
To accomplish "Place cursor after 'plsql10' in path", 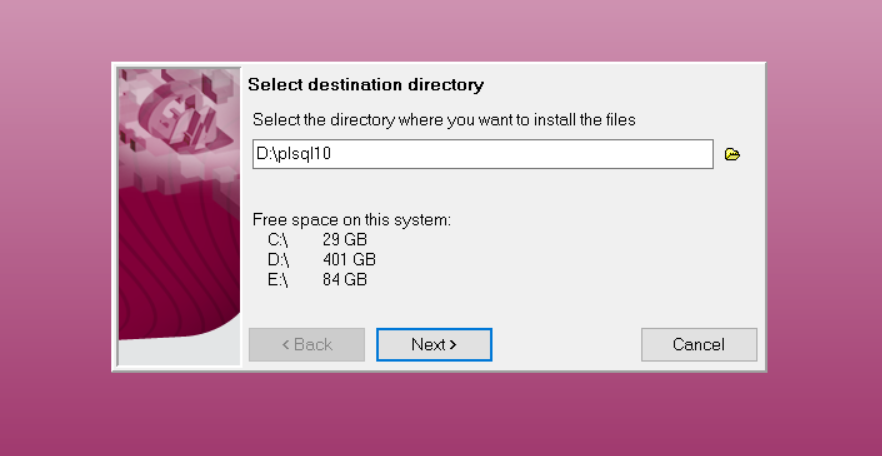I will pyautogui.click(x=332, y=154).
